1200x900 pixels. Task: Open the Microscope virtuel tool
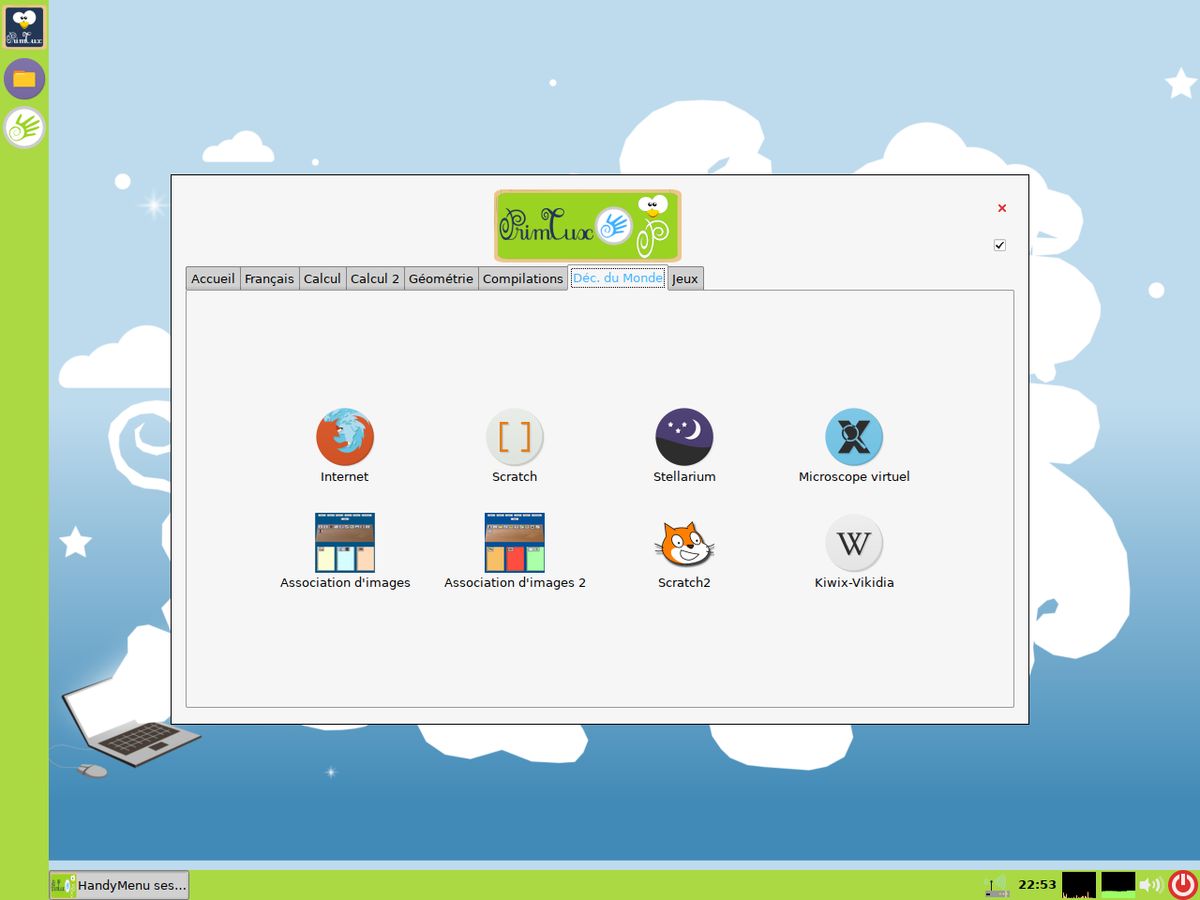854,435
